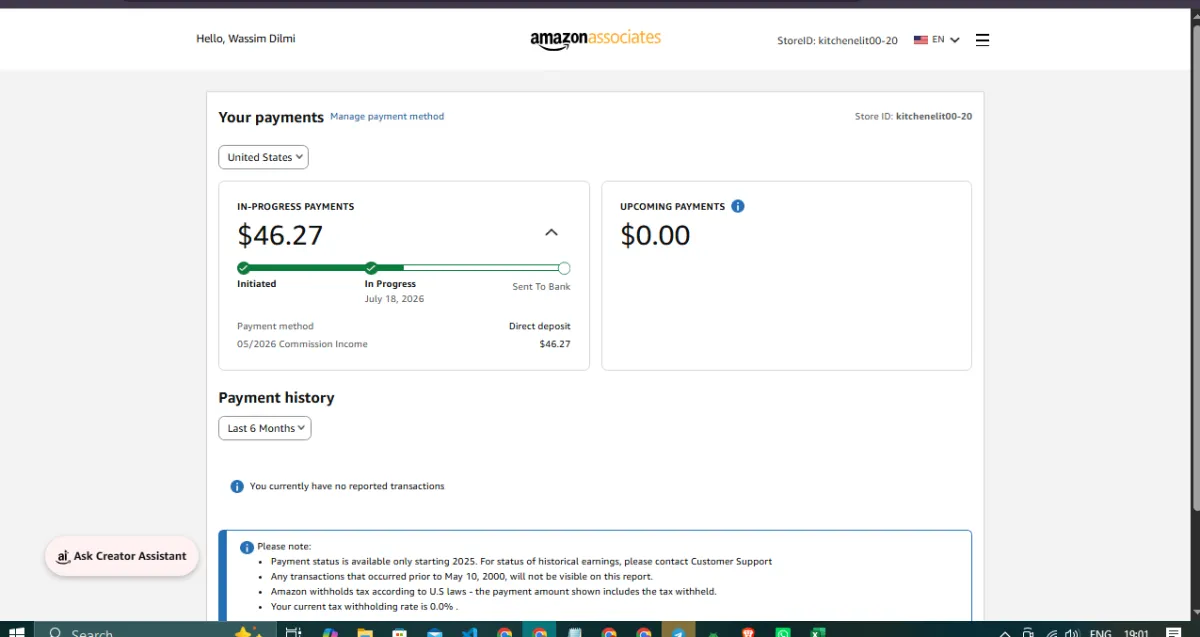Click the In Progress checkpoint marker
The width and height of the screenshot is (1200, 637).
pyautogui.click(x=371, y=268)
